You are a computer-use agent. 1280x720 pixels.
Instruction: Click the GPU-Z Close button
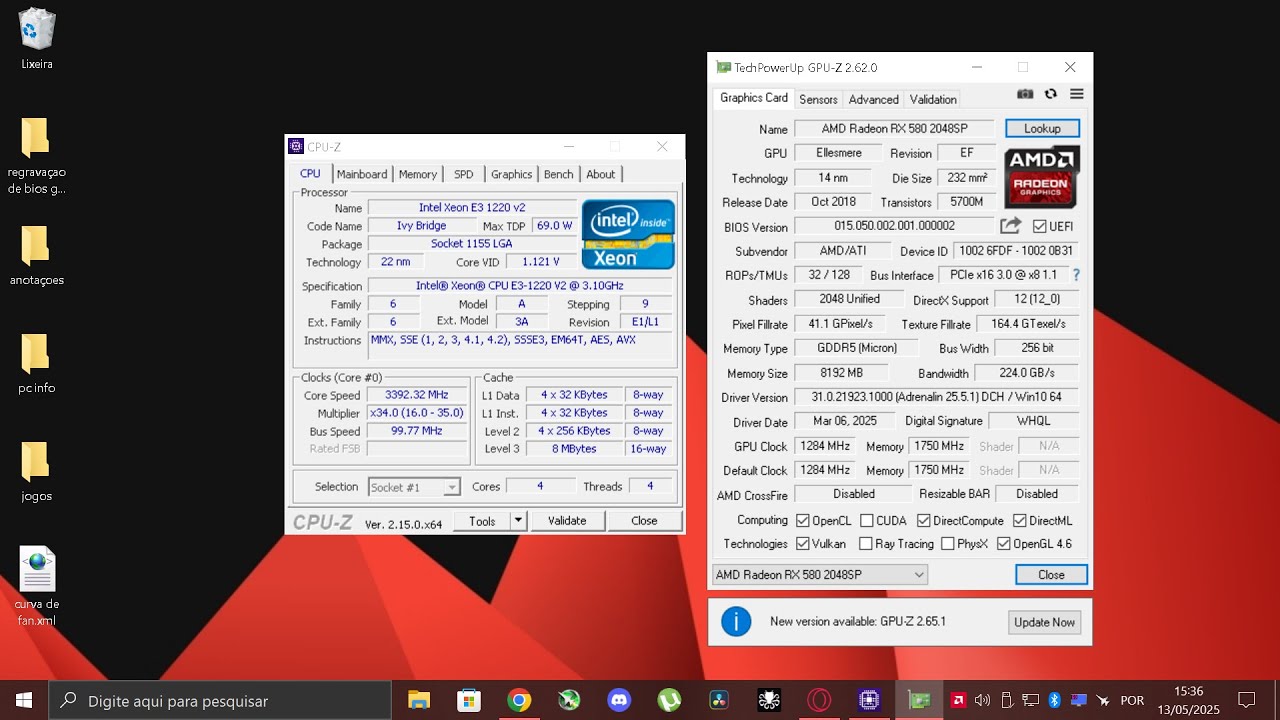click(x=1051, y=575)
